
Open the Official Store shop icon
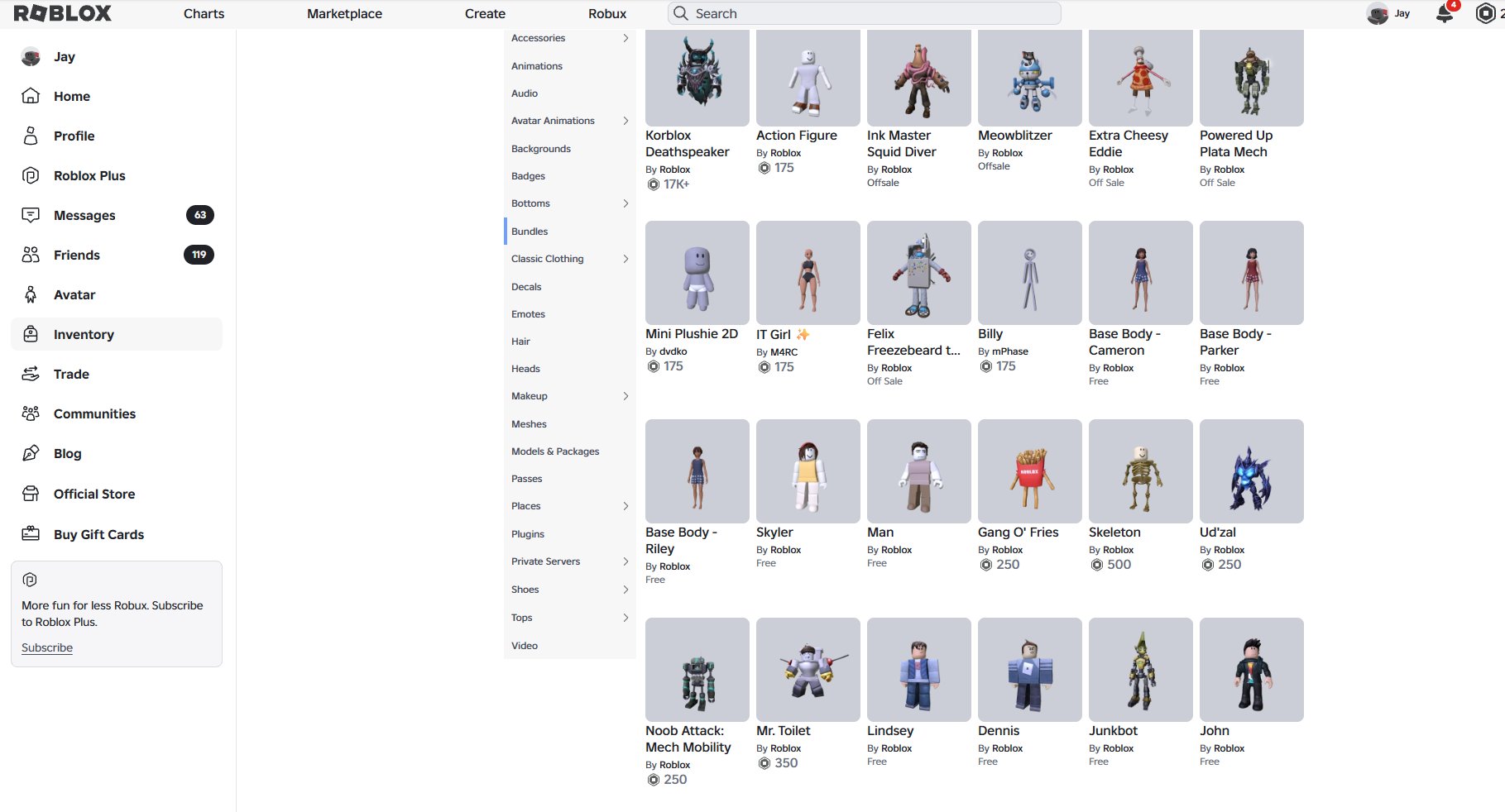[31, 494]
